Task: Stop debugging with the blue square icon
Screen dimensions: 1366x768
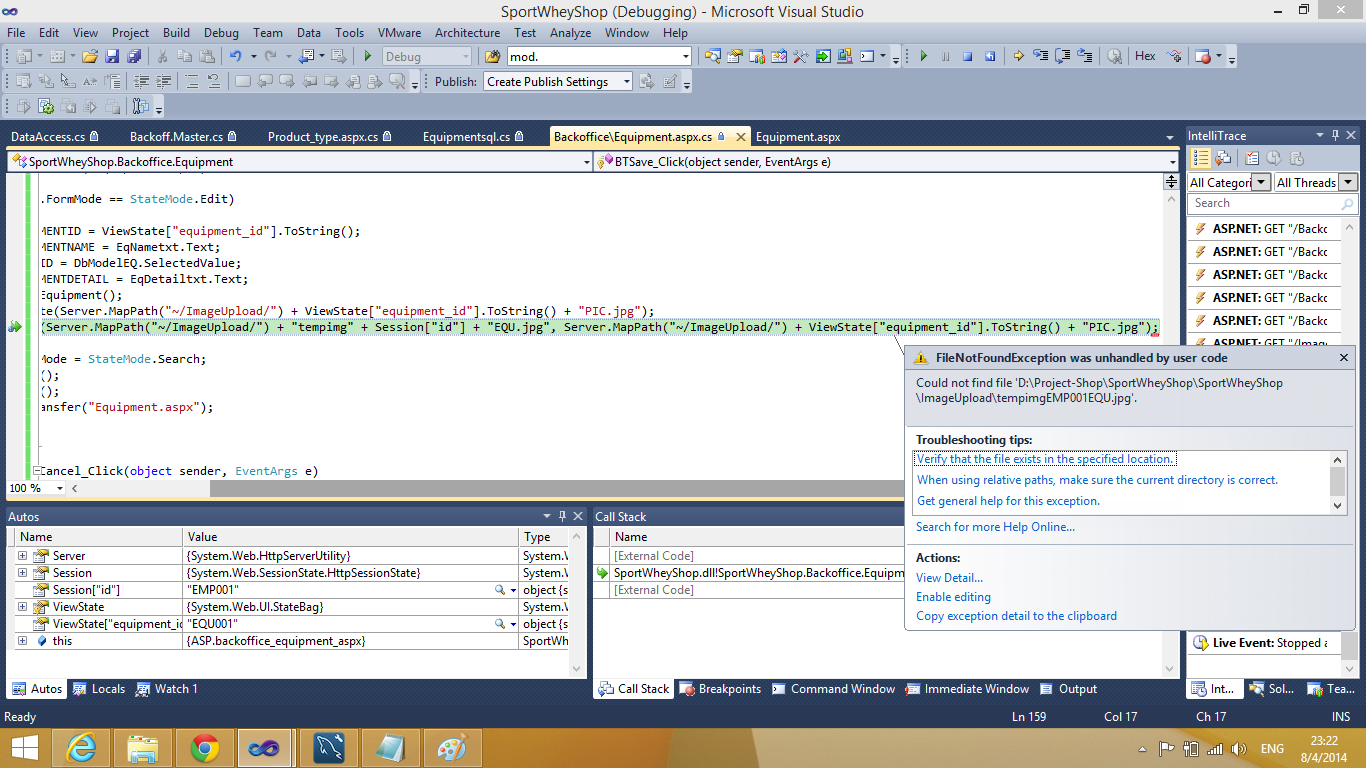Action: [x=968, y=56]
